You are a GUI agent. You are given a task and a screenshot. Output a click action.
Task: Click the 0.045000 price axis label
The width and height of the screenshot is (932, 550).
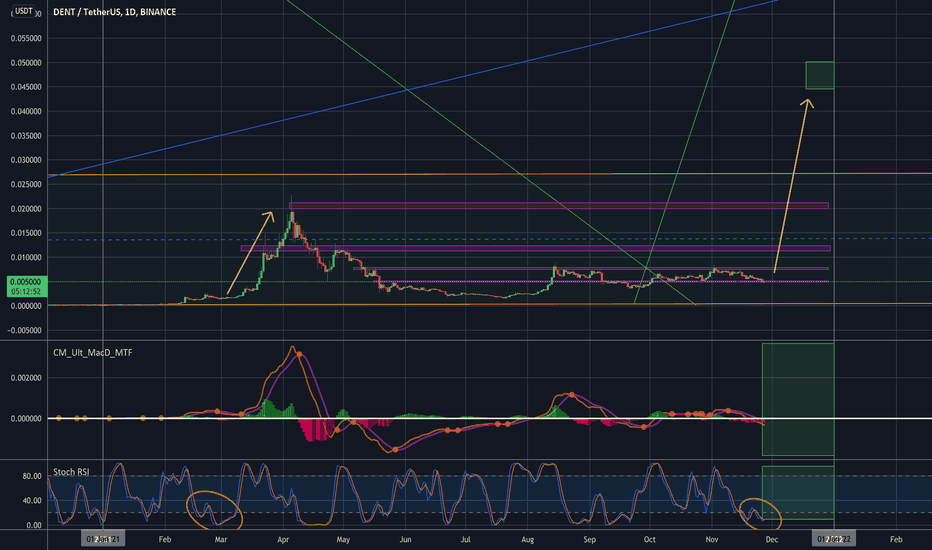26,87
